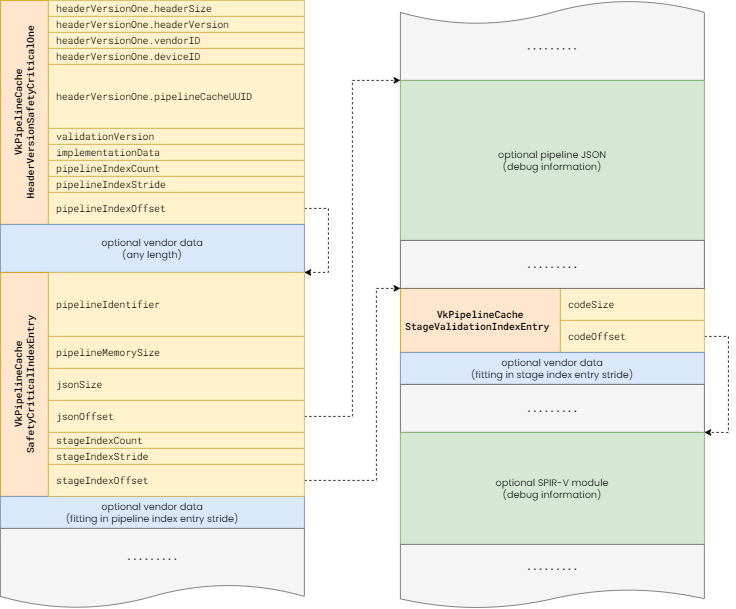The image size is (736, 609).
Task: Click the headerVersionOne.pipelineCacheUUID block
Action: (176, 96)
